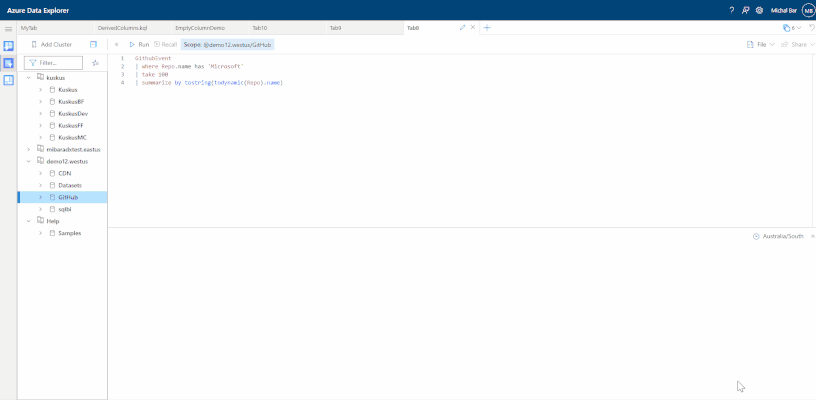Screen dimensions: 816x400
Task: Open the tab list dropdown showing 6
Action: pos(792,28)
